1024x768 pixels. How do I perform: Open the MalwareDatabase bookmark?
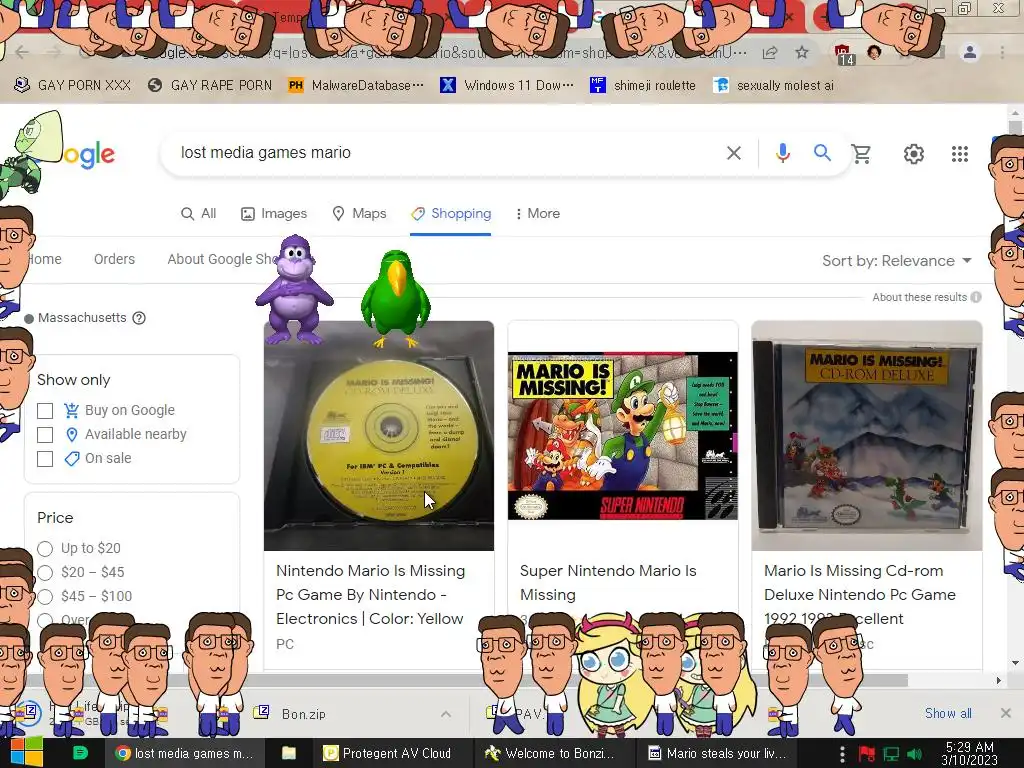pyautogui.click(x=356, y=86)
